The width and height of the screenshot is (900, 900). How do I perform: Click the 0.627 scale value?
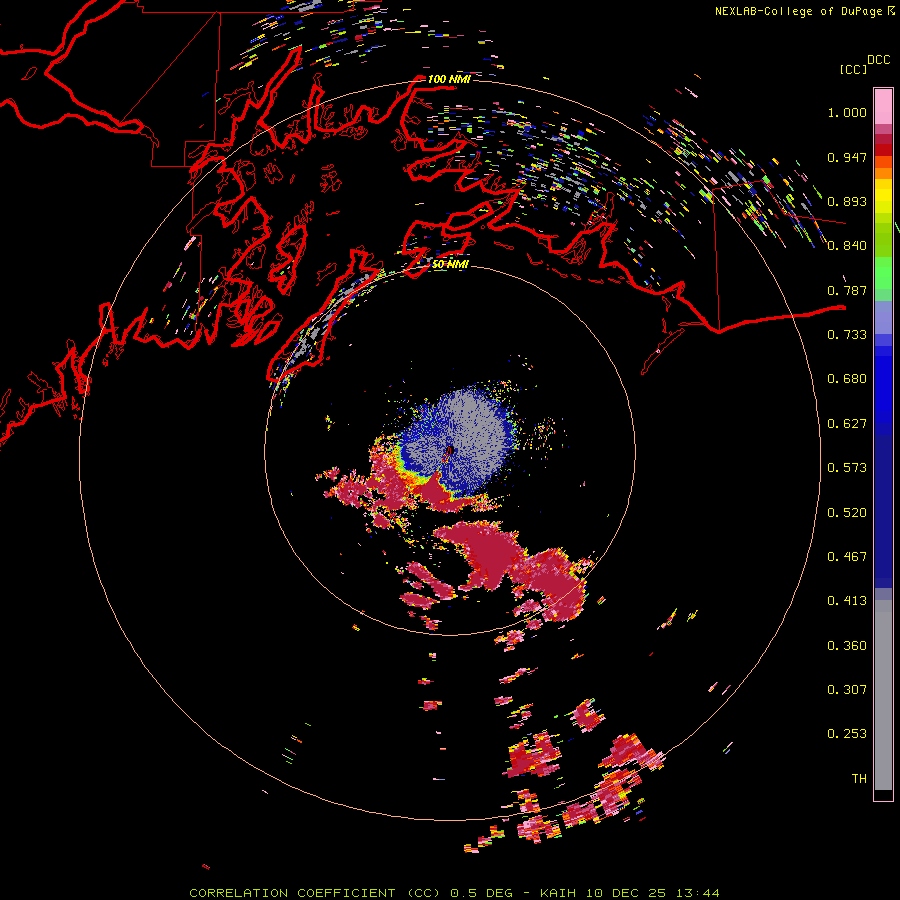847,424
